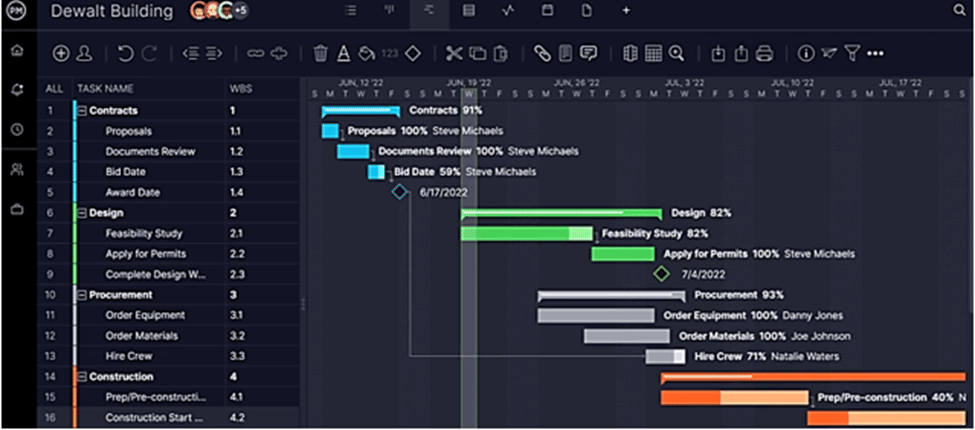Click the attachment paperclip icon
Image resolution: width=975 pixels, height=430 pixels.
pyautogui.click(x=542, y=53)
